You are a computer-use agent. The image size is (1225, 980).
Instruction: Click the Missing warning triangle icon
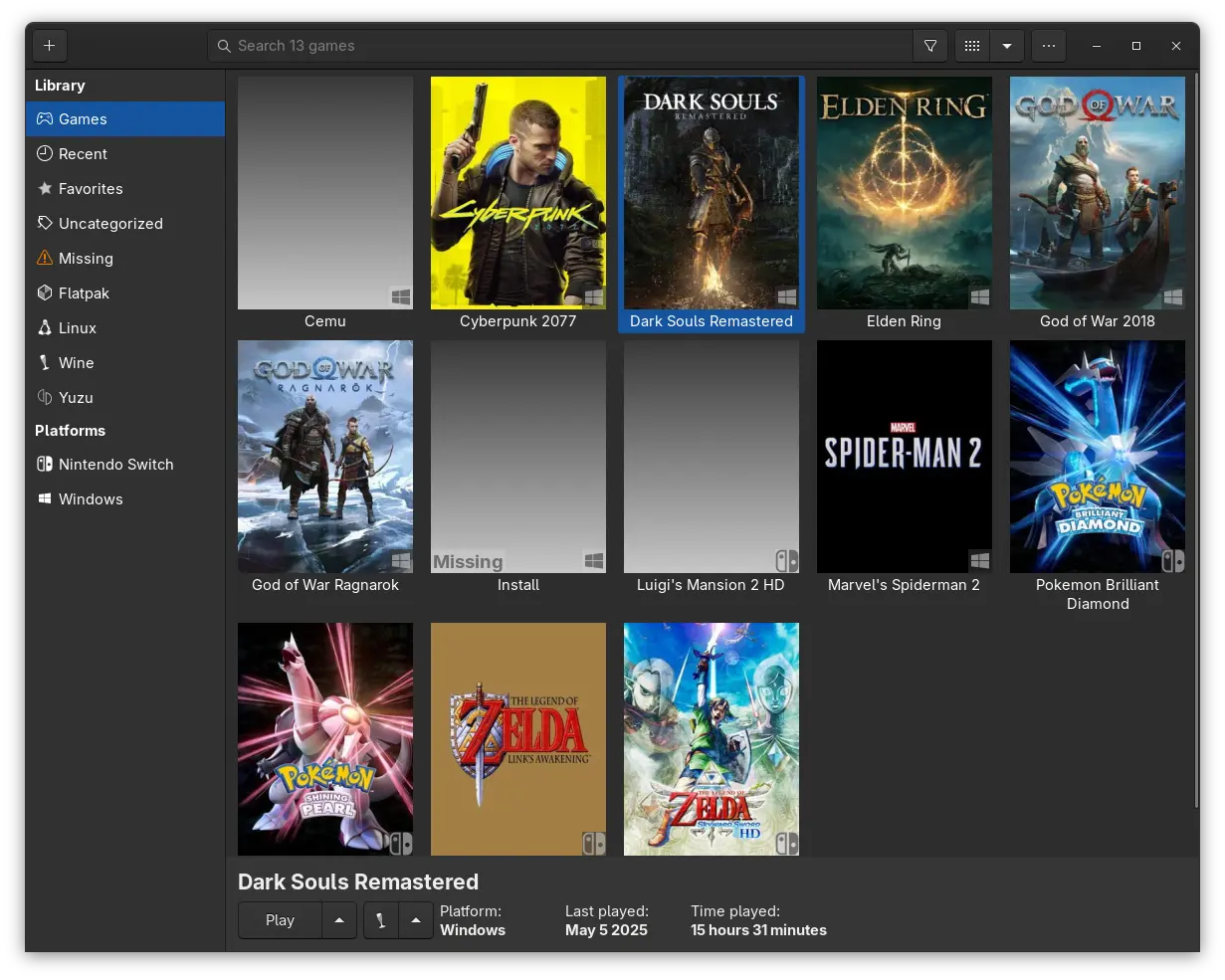pos(45,259)
